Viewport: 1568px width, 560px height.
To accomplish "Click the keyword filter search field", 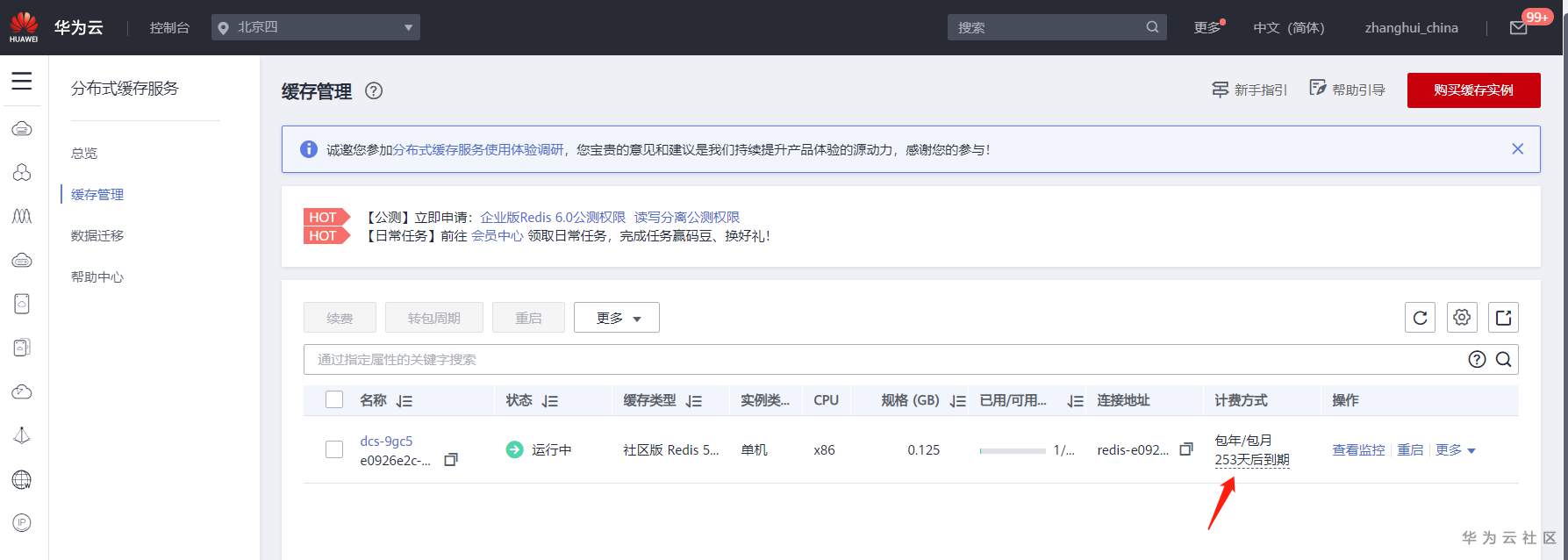I will click(877, 359).
